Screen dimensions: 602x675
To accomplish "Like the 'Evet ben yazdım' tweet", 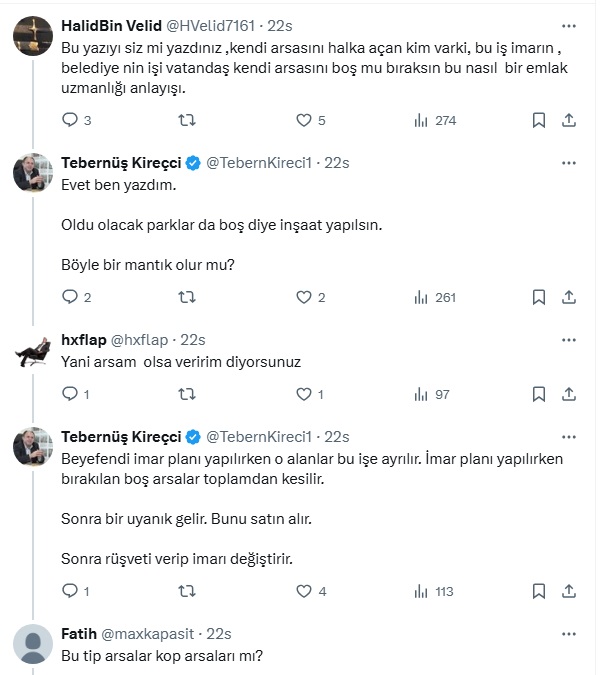I will click(305, 297).
